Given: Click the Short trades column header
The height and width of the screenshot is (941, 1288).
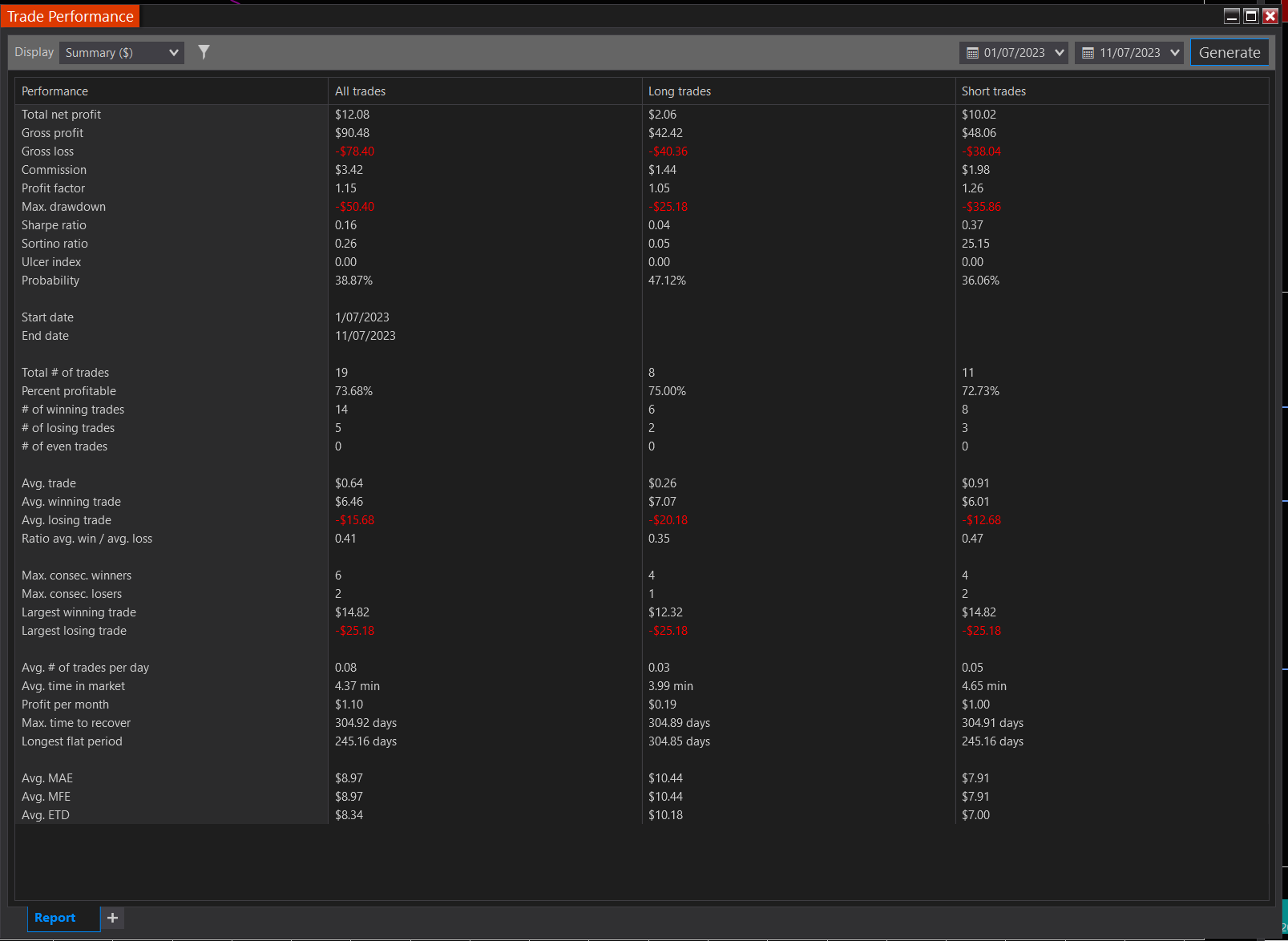Looking at the screenshot, I should click(993, 91).
